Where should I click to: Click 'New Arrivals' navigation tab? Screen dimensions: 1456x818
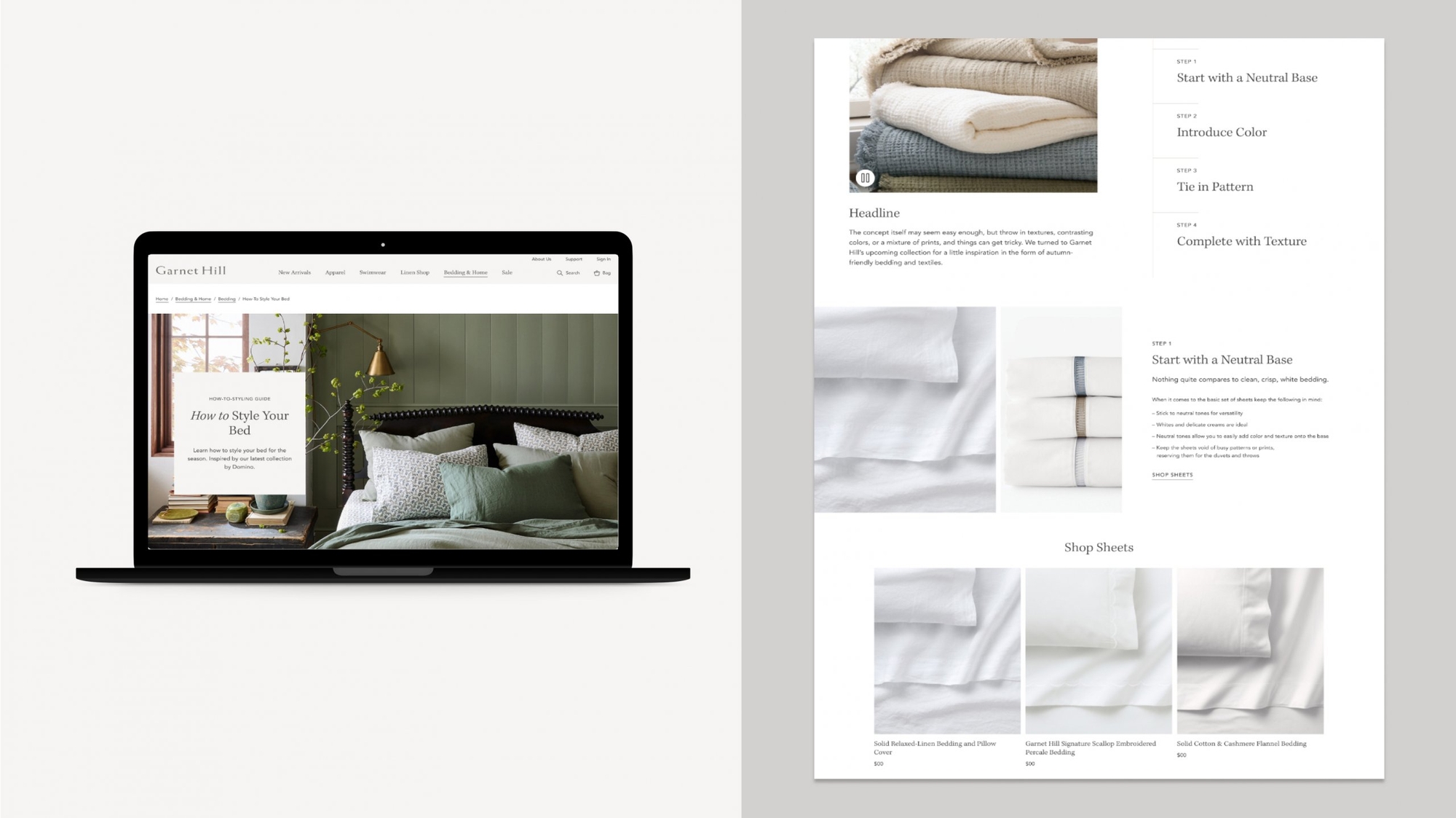point(293,273)
